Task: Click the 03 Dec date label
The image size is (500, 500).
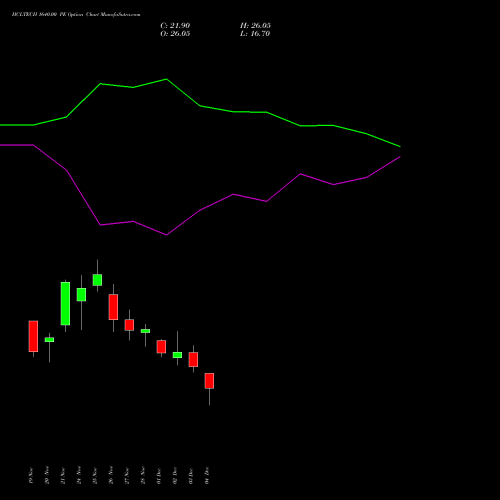Action: (x=191, y=476)
